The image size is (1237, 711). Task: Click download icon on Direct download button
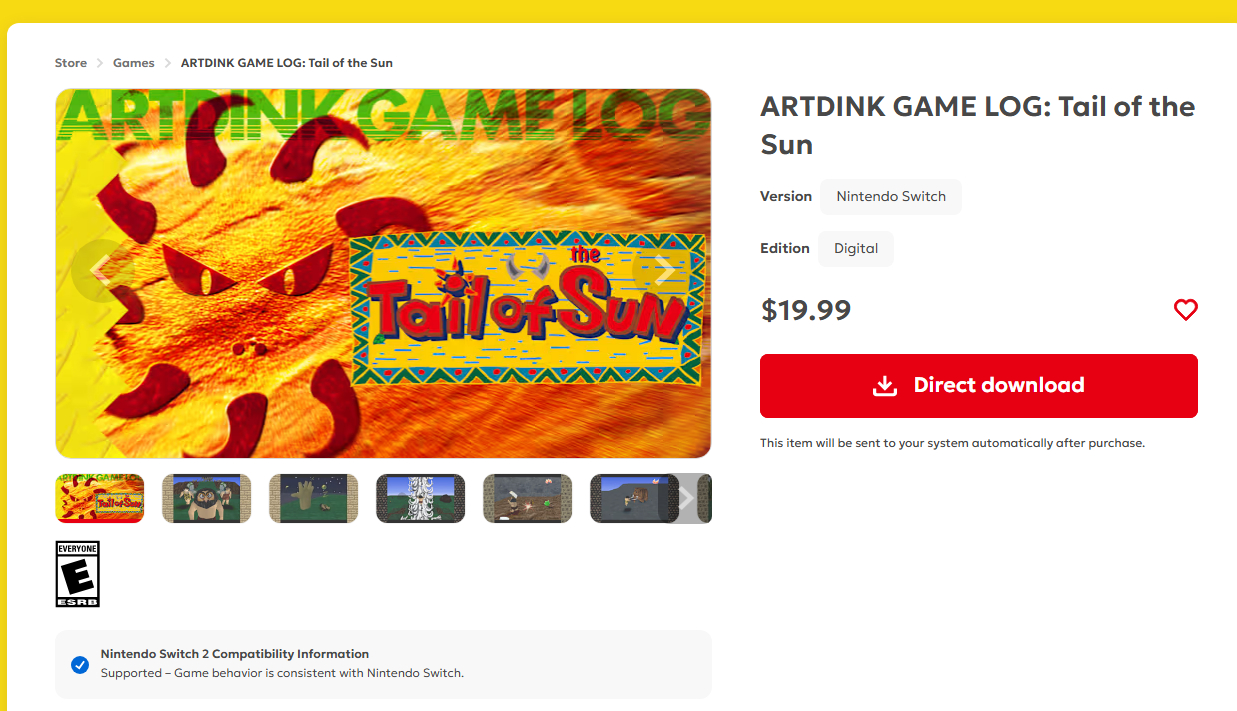pos(885,386)
